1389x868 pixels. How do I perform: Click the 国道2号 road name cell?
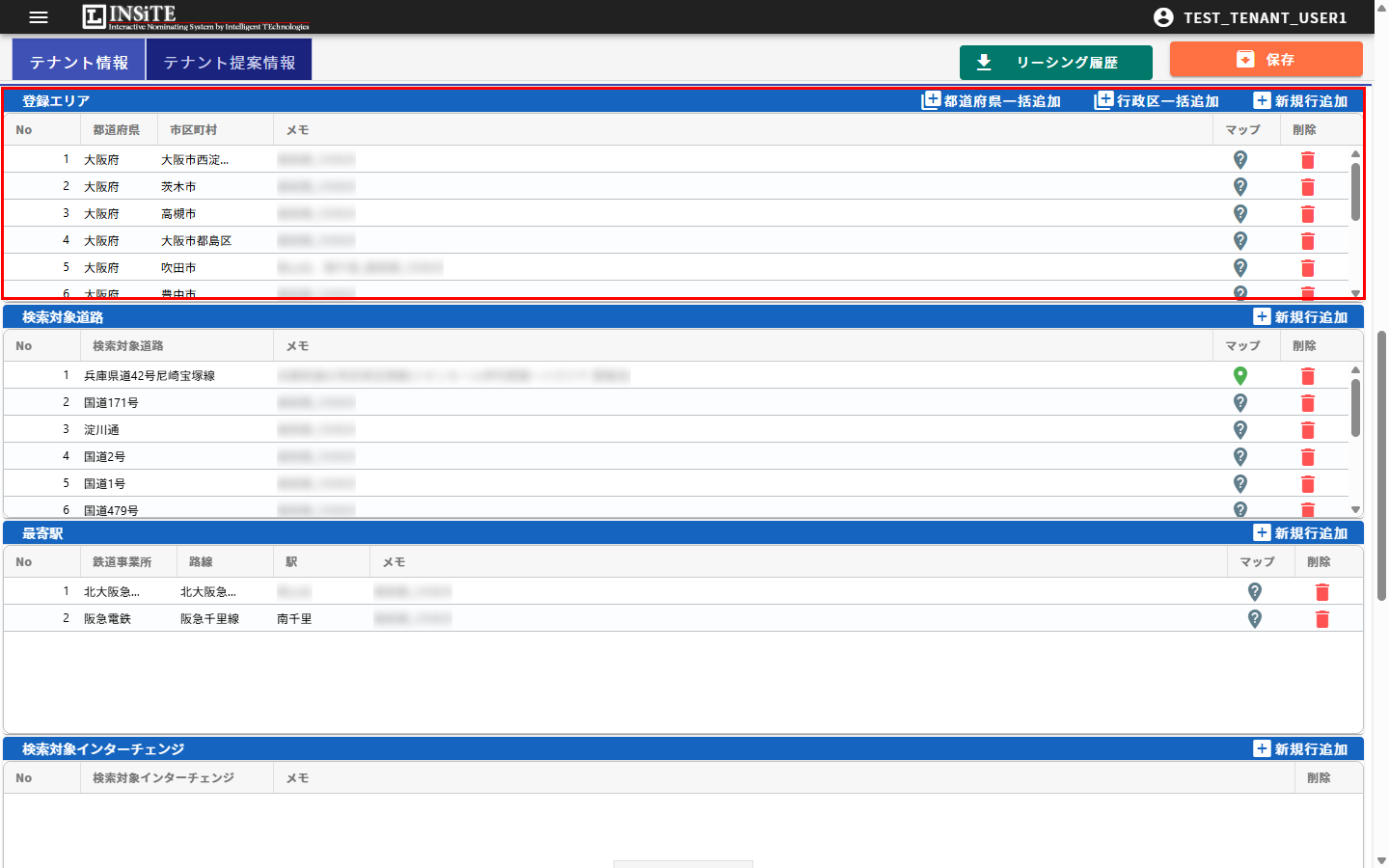coord(104,456)
